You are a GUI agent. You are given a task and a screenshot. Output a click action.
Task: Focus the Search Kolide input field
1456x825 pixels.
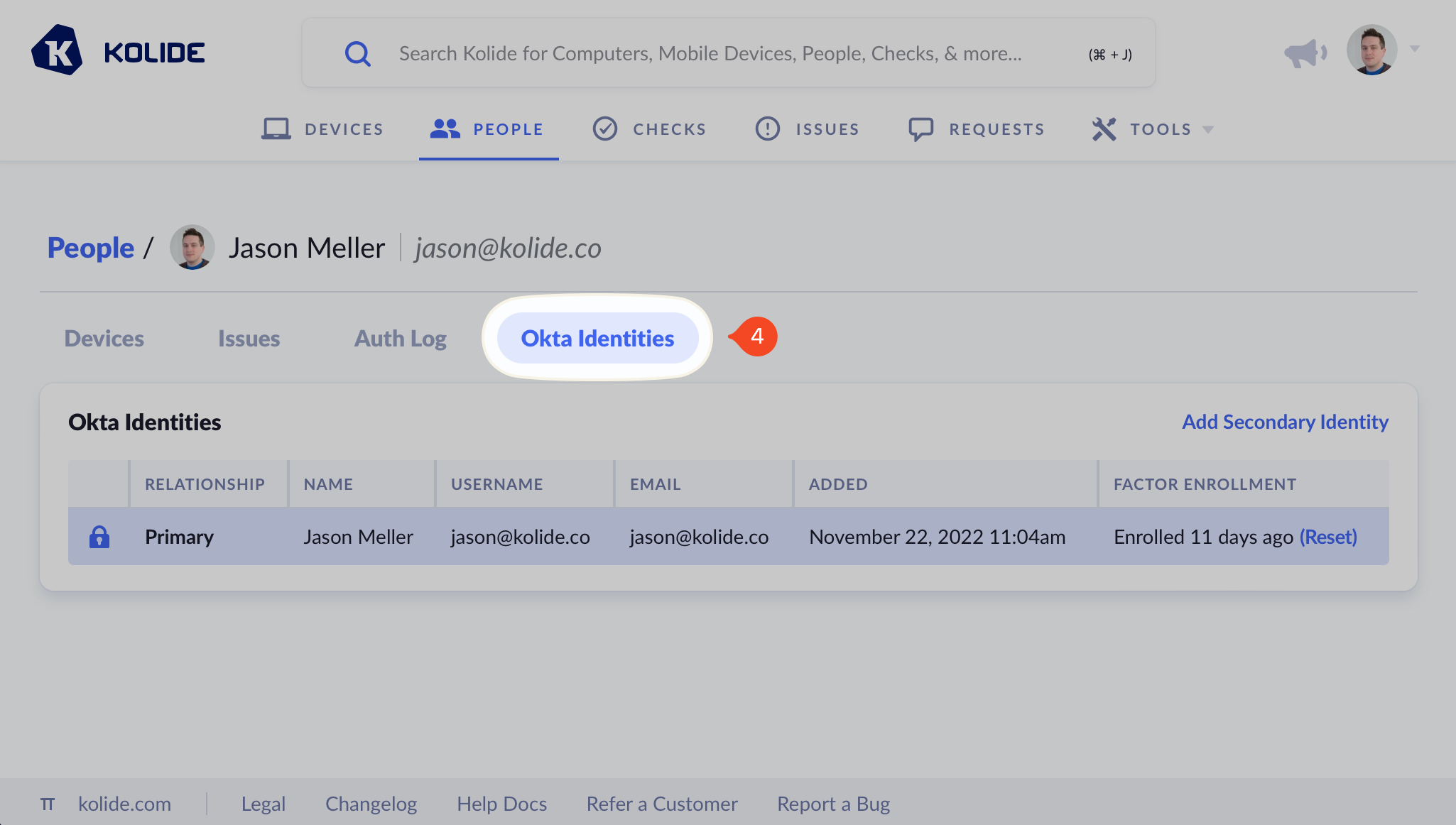710,53
